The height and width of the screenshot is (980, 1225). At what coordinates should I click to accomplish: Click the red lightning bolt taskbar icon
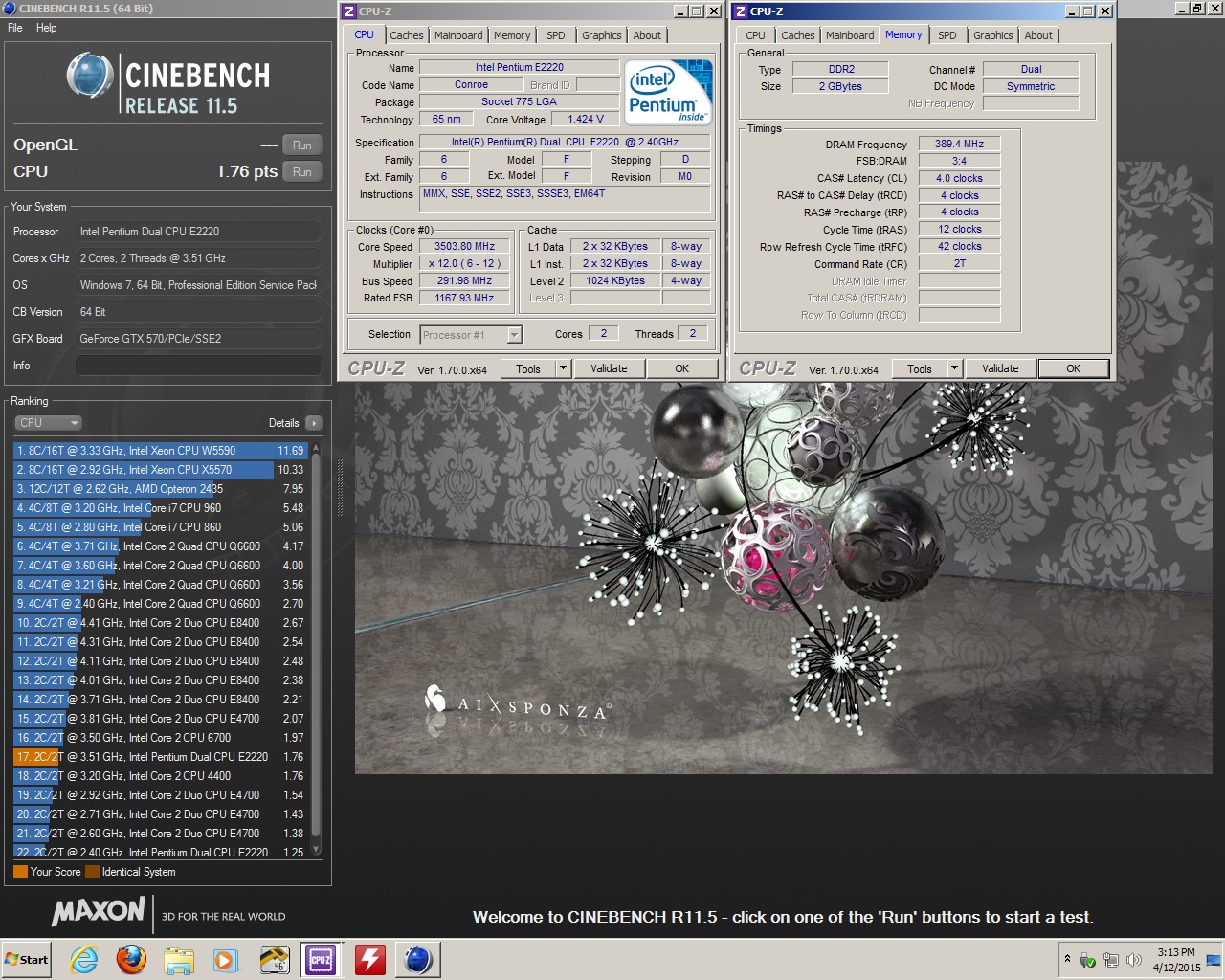(x=369, y=959)
